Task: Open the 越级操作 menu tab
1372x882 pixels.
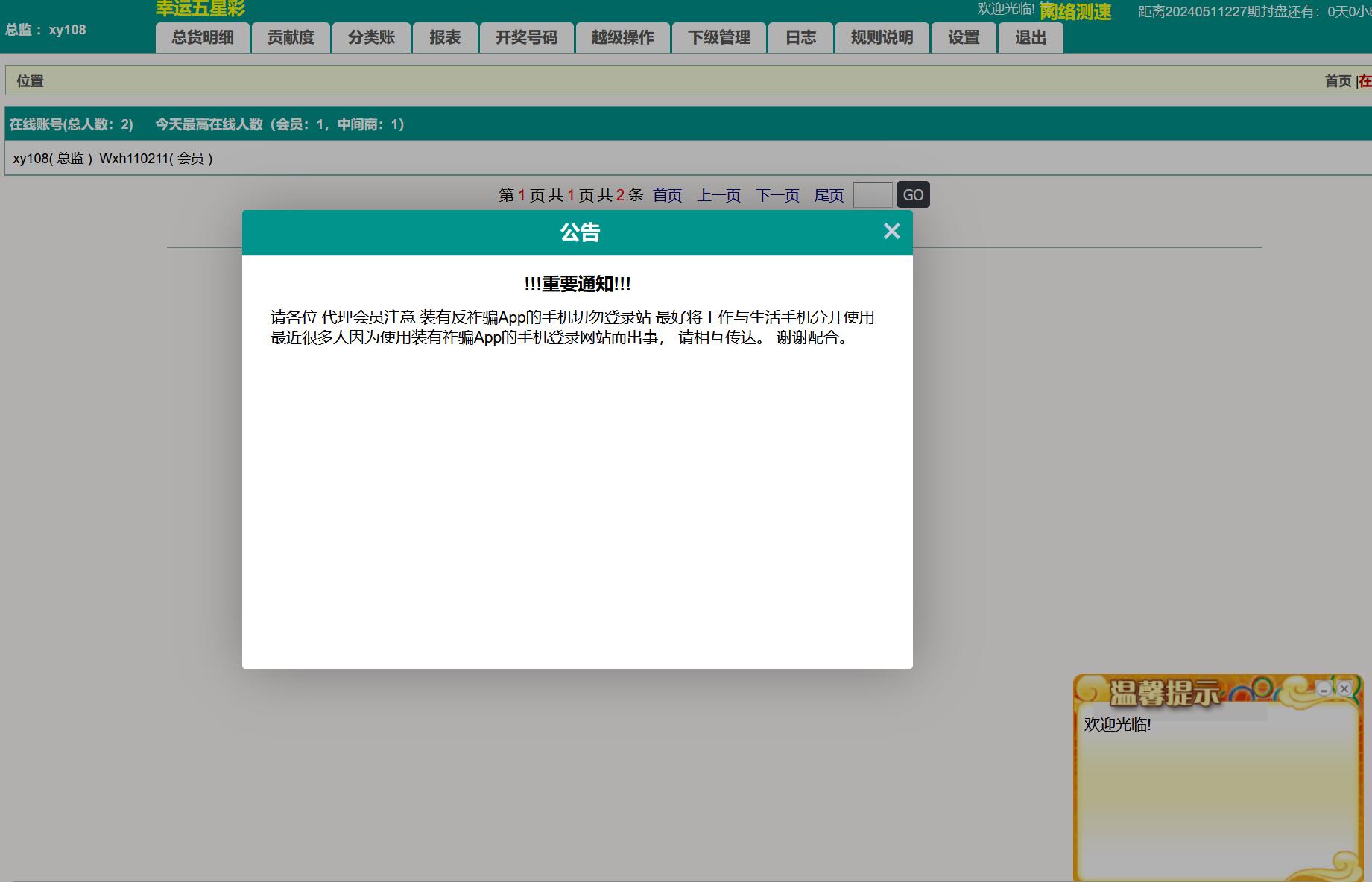Action: point(622,38)
